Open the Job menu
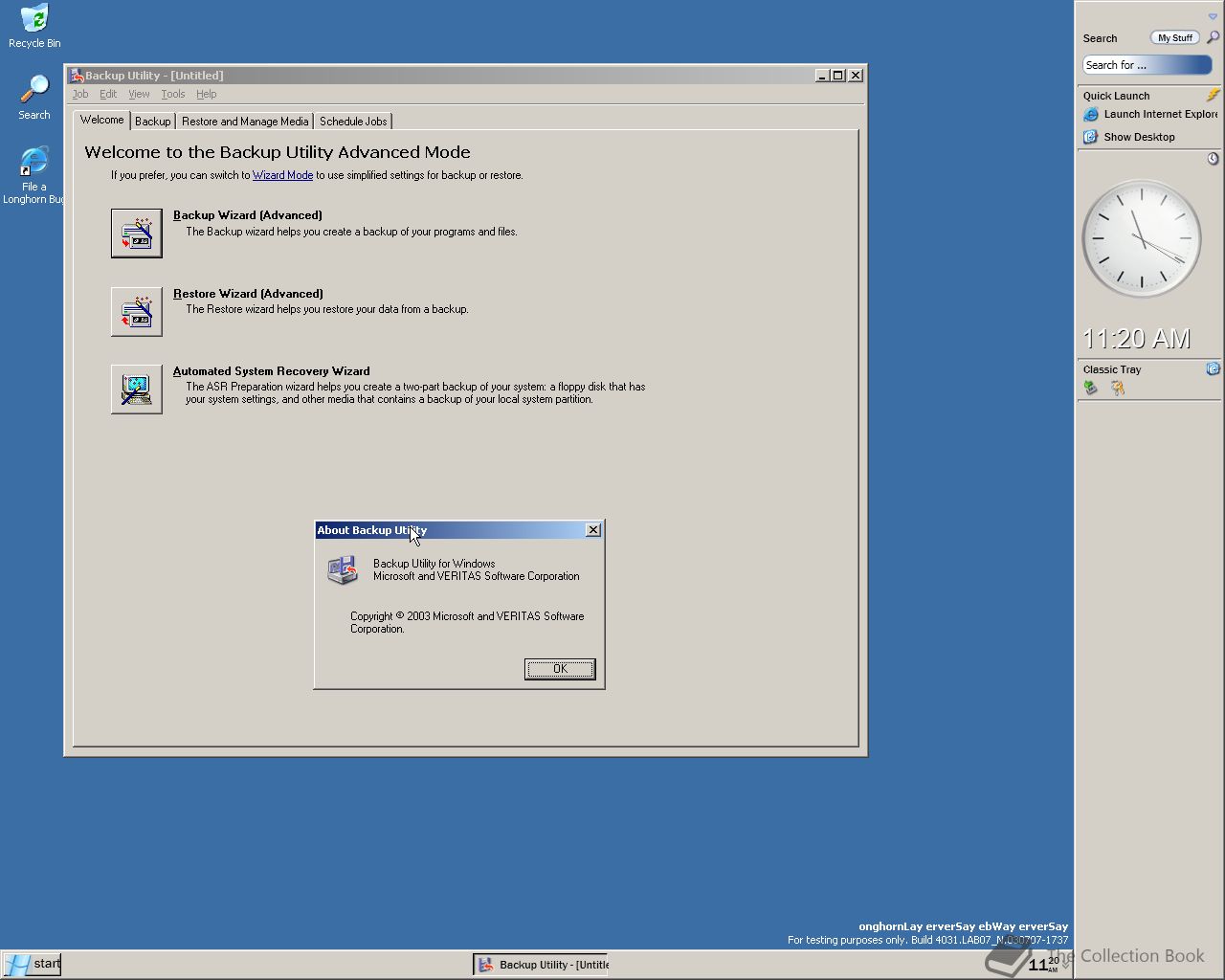The image size is (1225, 980). coord(80,94)
